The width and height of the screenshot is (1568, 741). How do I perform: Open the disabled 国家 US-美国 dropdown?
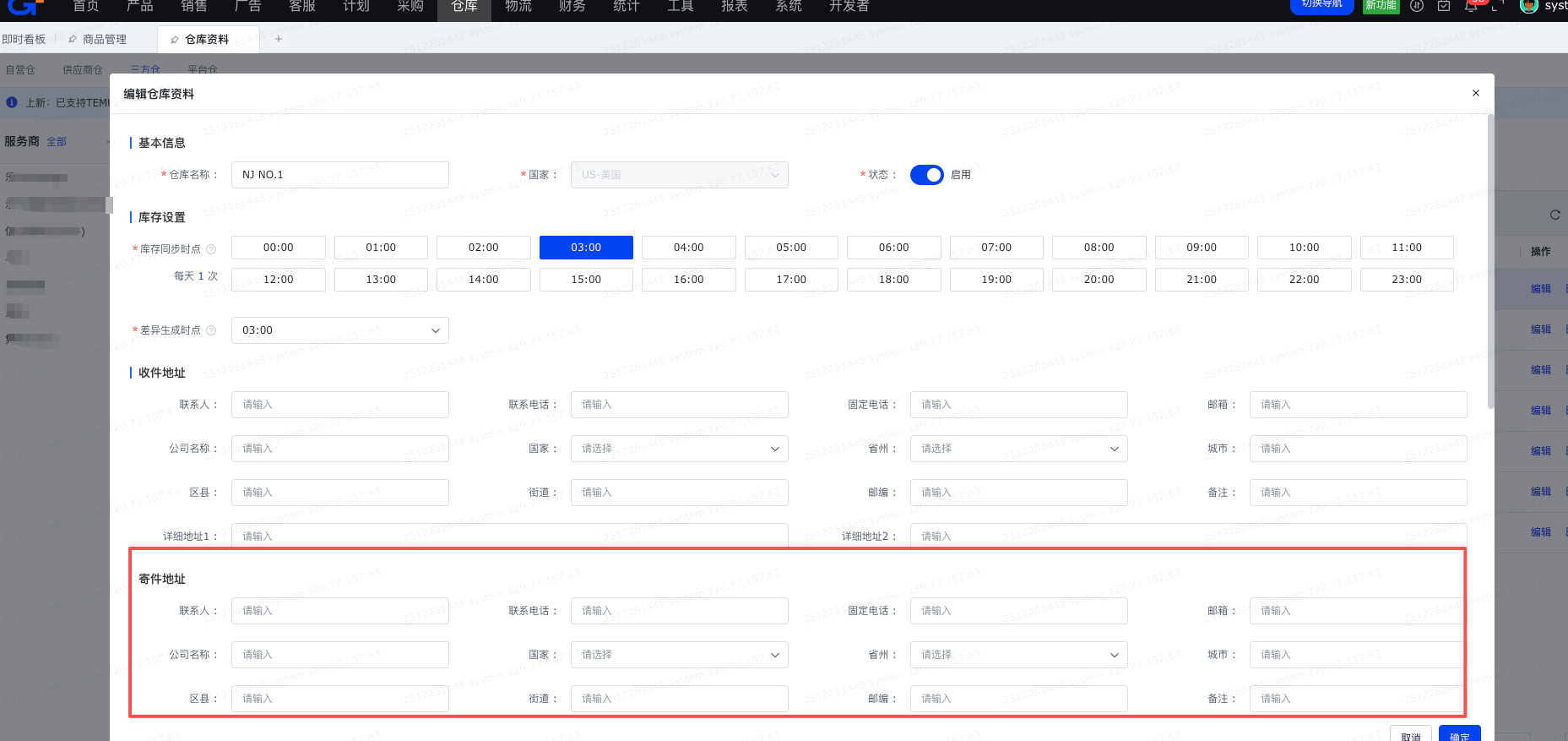680,175
